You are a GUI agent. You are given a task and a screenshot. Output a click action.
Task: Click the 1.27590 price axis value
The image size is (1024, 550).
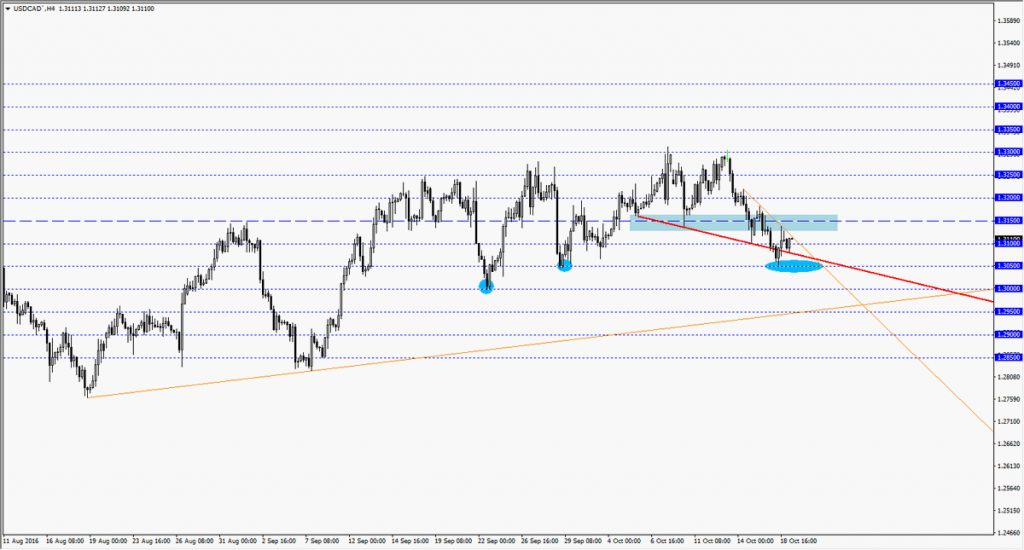1008,399
